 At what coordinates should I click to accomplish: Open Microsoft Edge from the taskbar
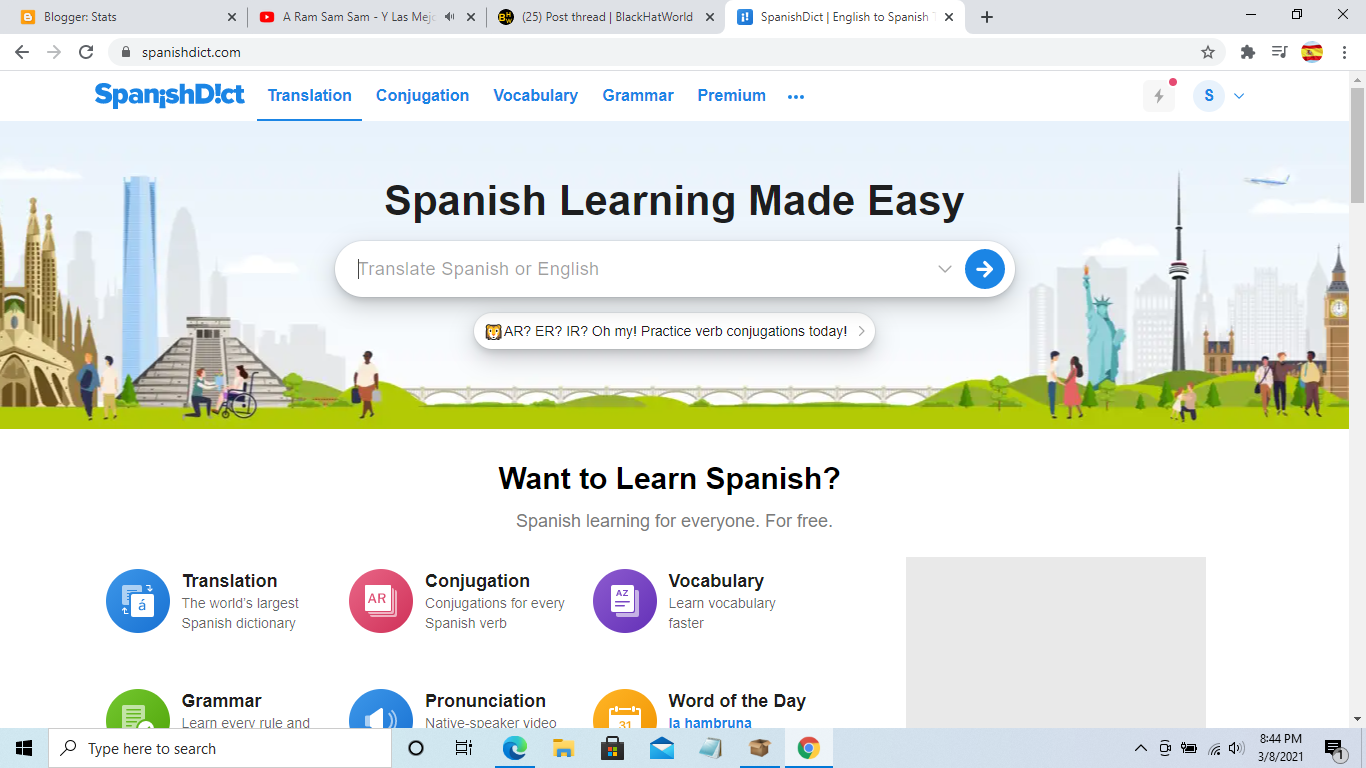[515, 748]
